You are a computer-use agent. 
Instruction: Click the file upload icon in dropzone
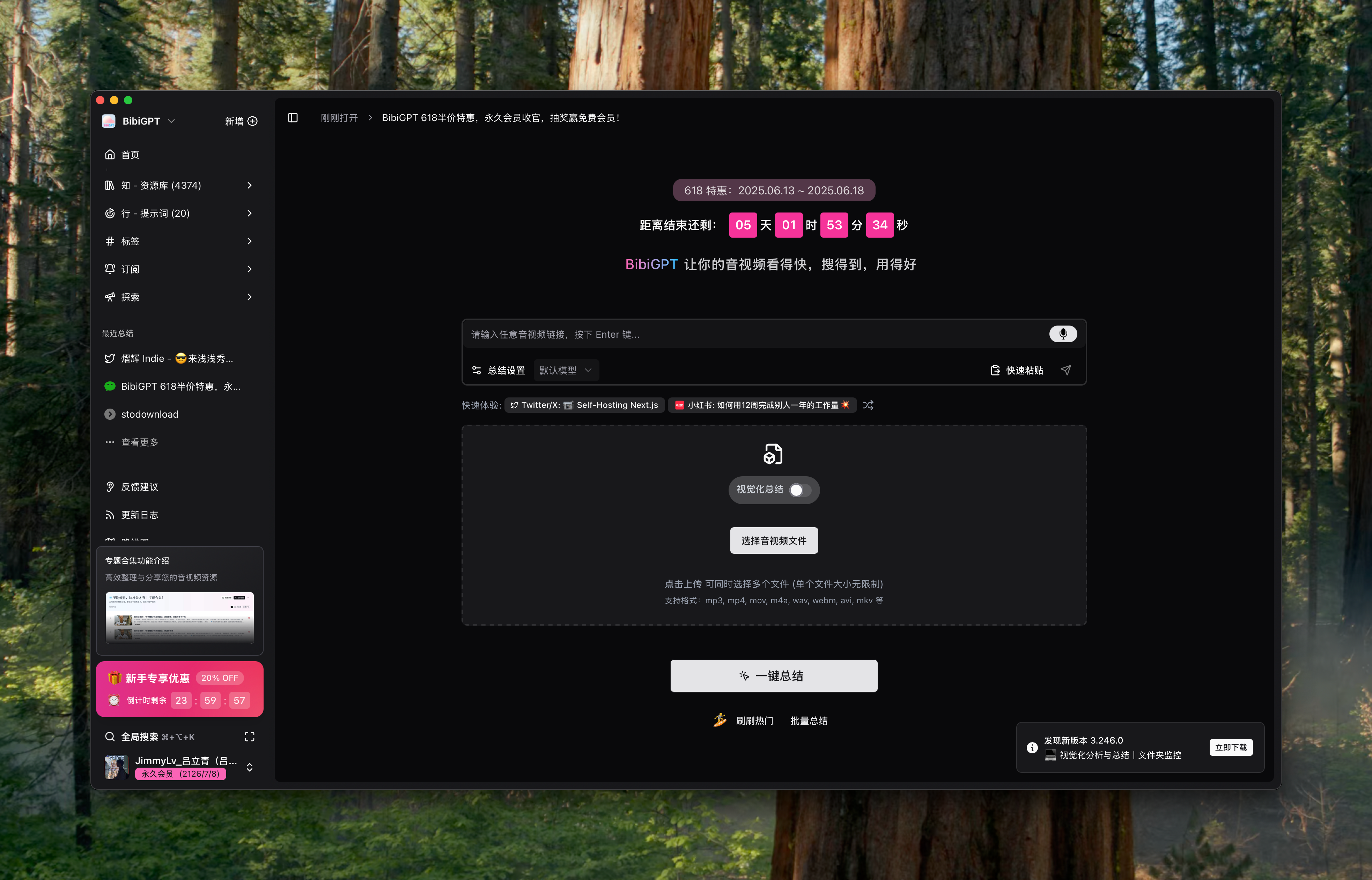tap(774, 454)
